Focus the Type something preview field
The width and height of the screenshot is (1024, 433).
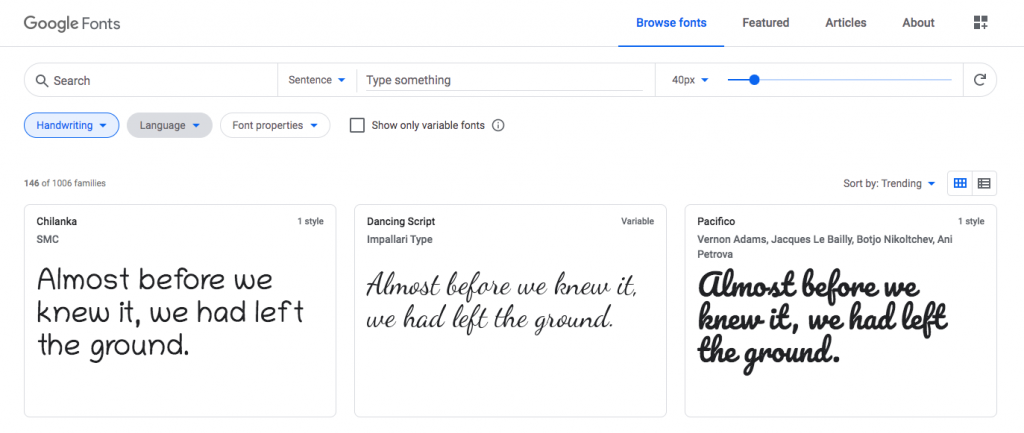tap(504, 80)
